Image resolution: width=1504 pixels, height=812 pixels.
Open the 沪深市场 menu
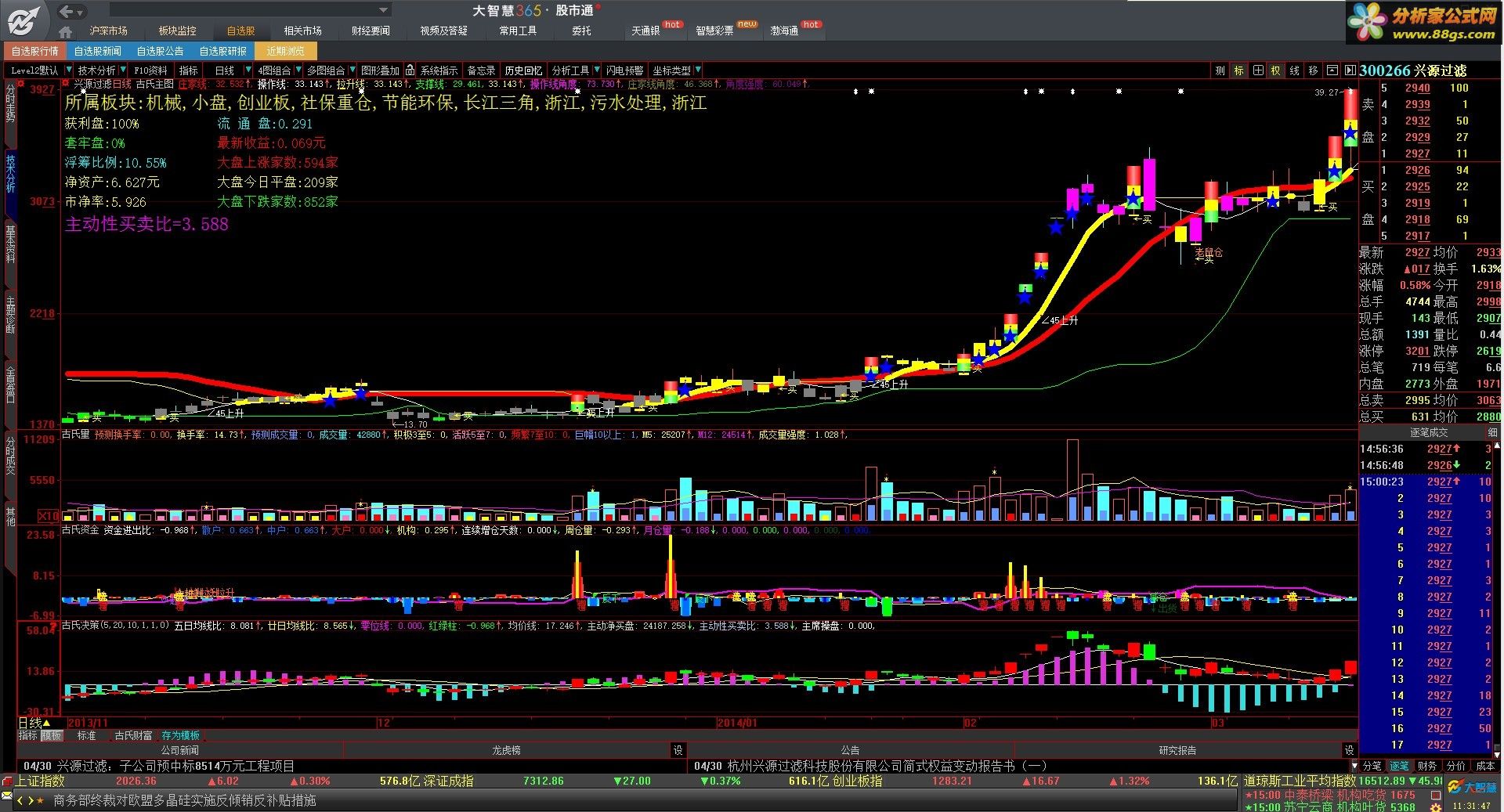click(x=109, y=31)
